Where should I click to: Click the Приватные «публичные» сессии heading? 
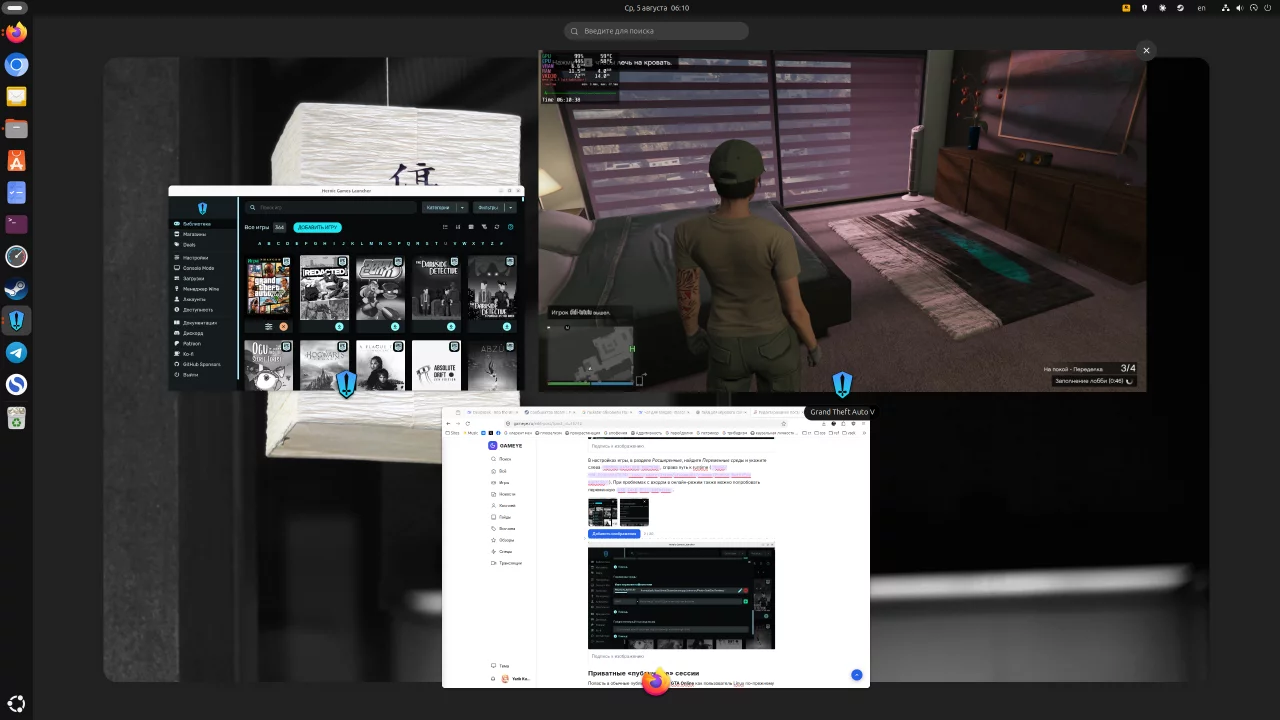644,673
